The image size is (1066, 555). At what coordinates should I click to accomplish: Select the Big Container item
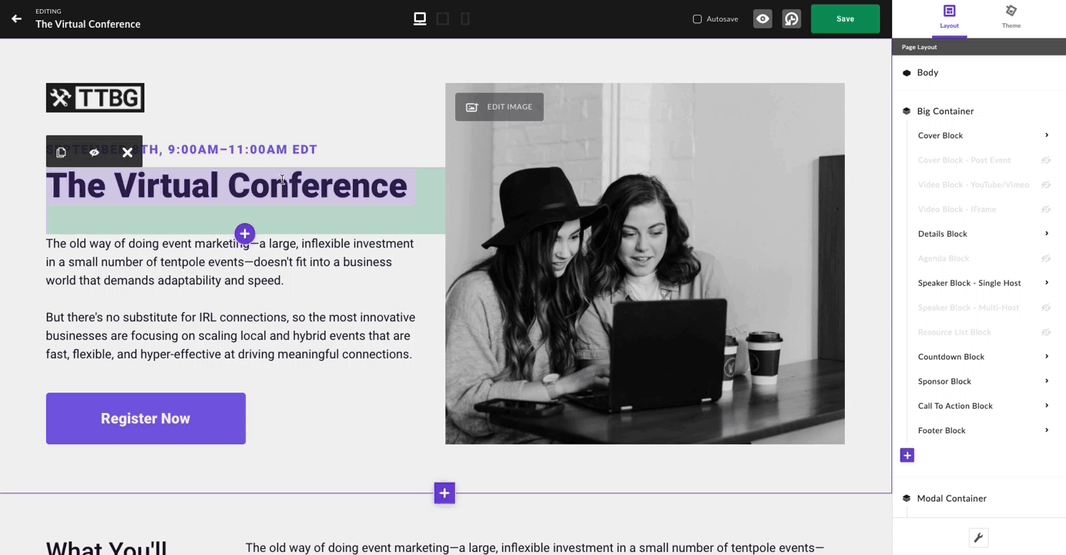pos(945,111)
